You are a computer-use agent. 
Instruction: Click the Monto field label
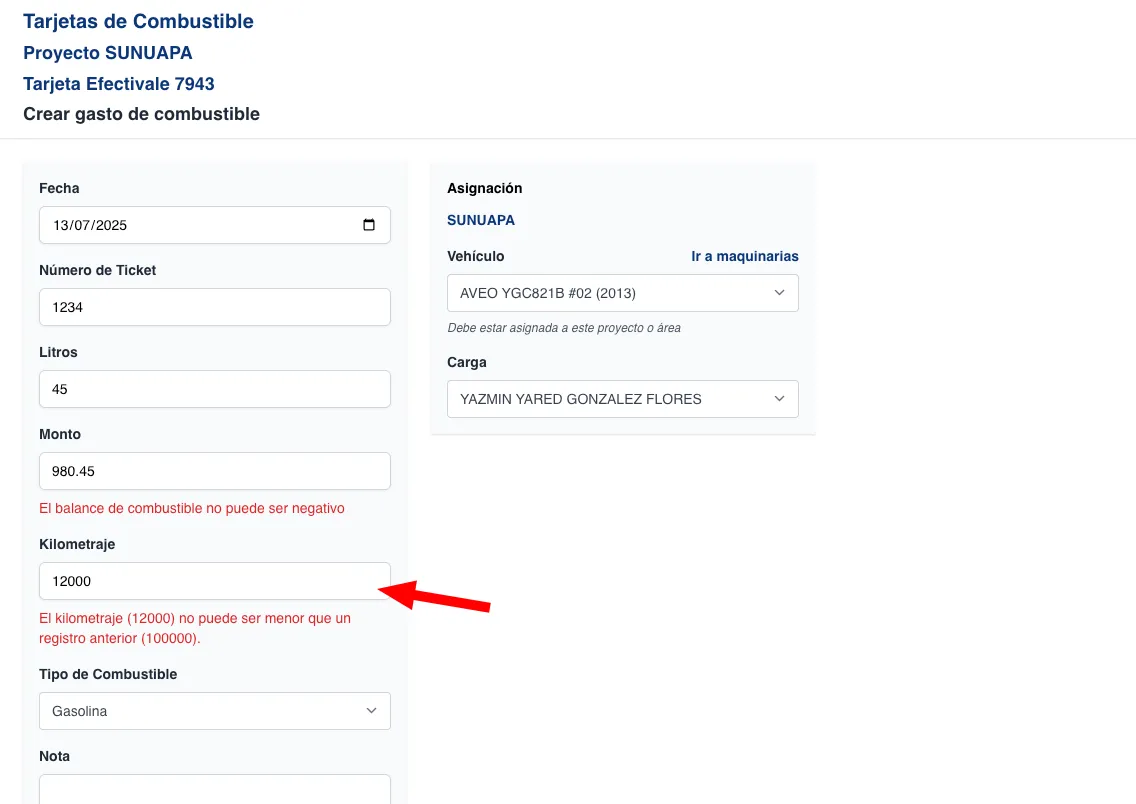60,434
